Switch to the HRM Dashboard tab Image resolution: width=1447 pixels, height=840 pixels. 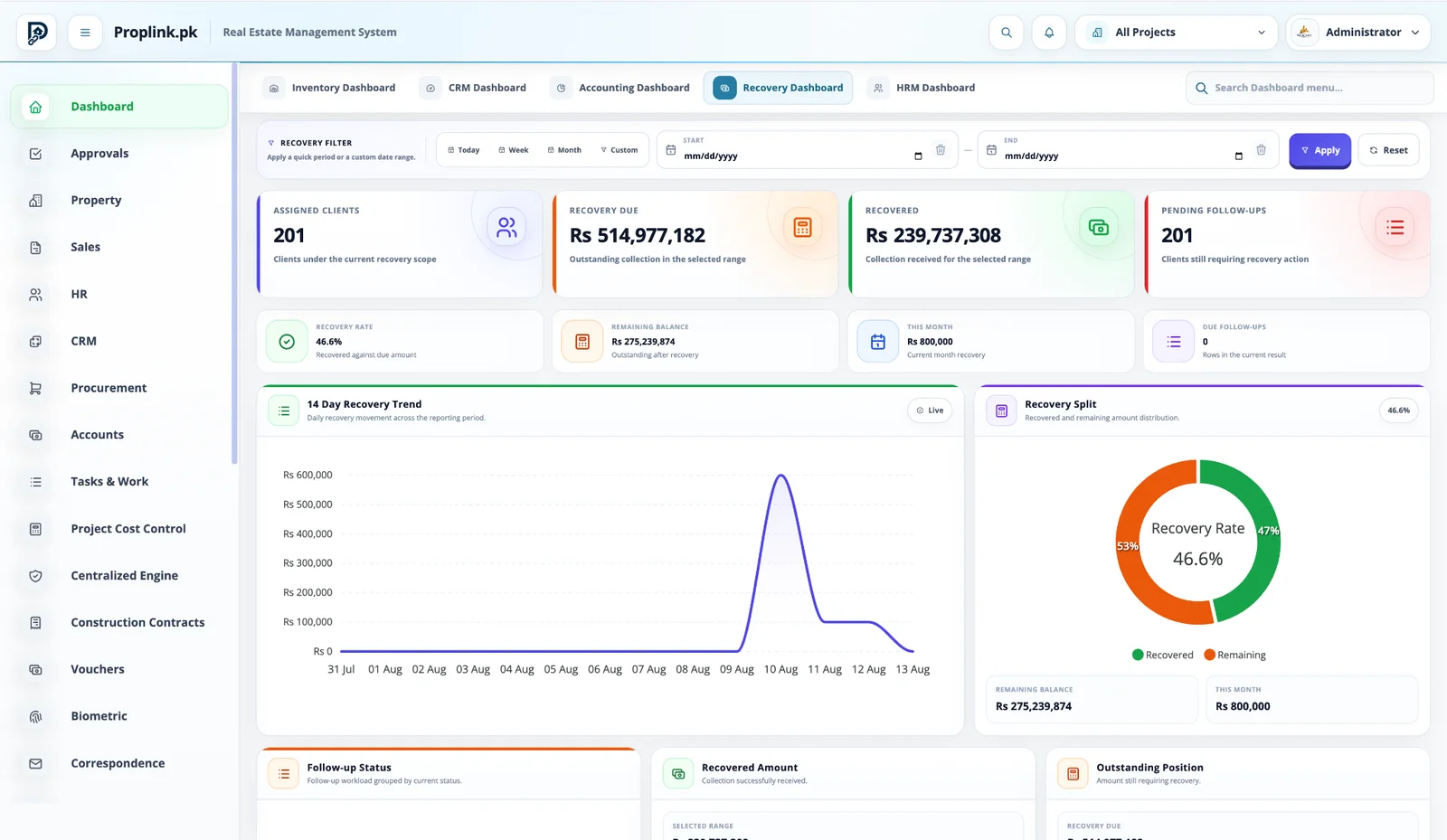coord(924,88)
